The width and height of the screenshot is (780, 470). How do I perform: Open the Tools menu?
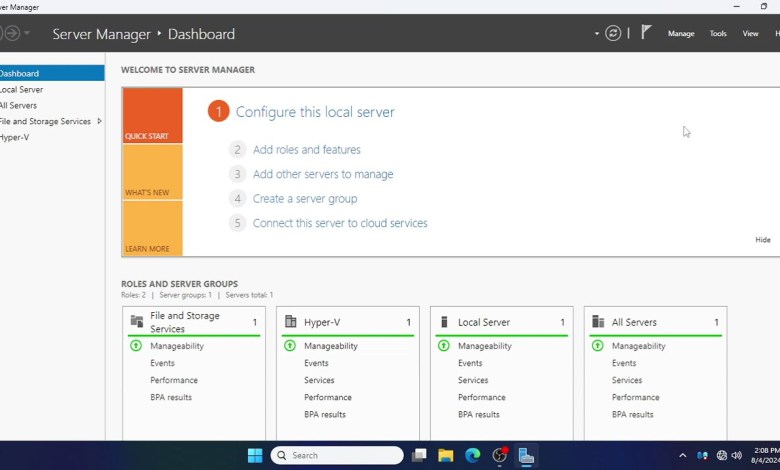point(718,33)
